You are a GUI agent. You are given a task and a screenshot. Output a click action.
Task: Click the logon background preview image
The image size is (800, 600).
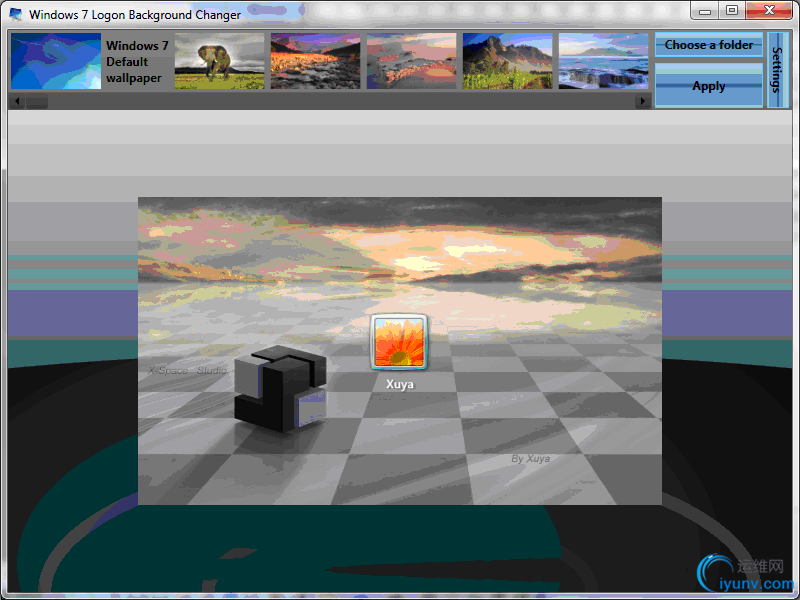coord(400,351)
